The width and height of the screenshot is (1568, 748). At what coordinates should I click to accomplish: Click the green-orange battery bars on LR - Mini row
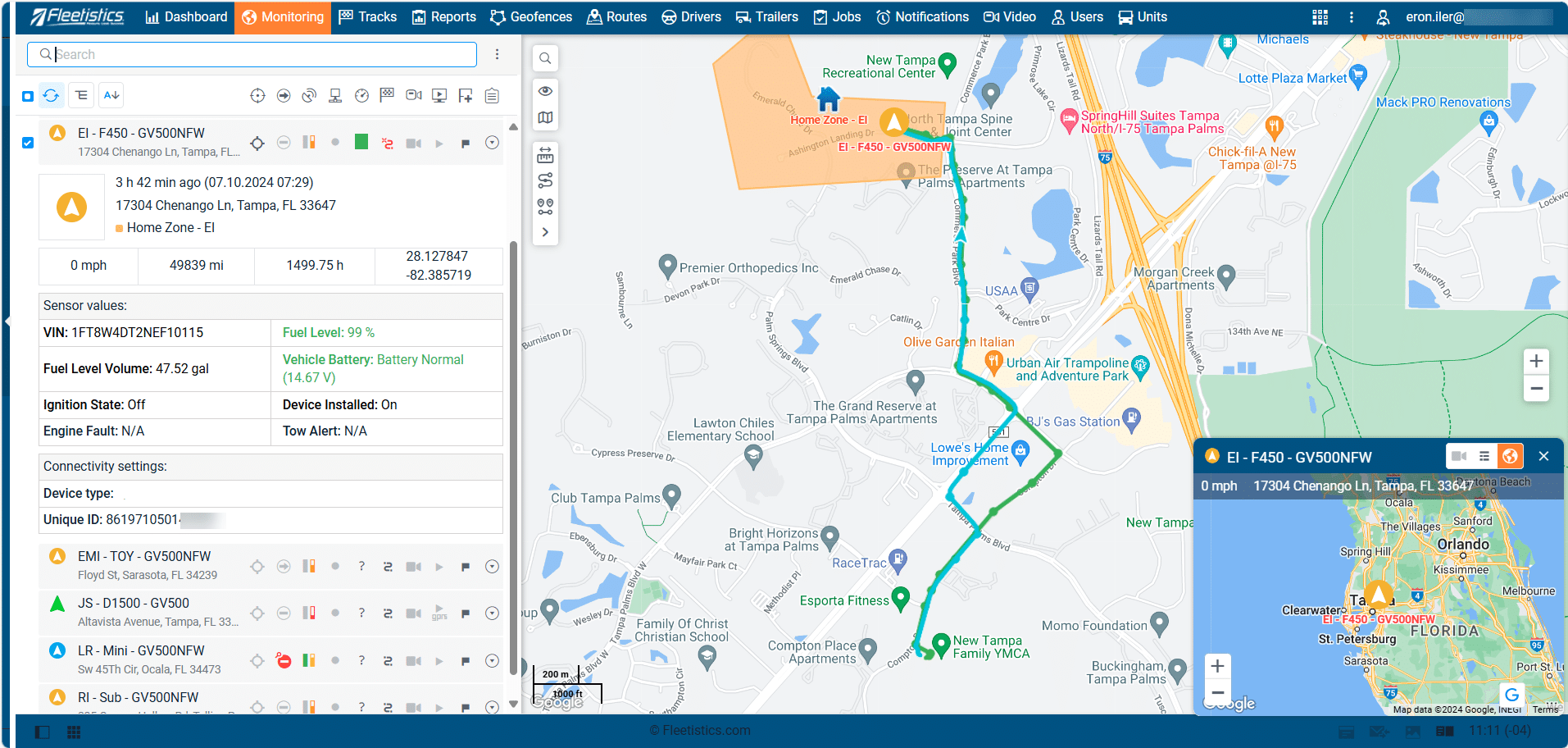coord(309,660)
